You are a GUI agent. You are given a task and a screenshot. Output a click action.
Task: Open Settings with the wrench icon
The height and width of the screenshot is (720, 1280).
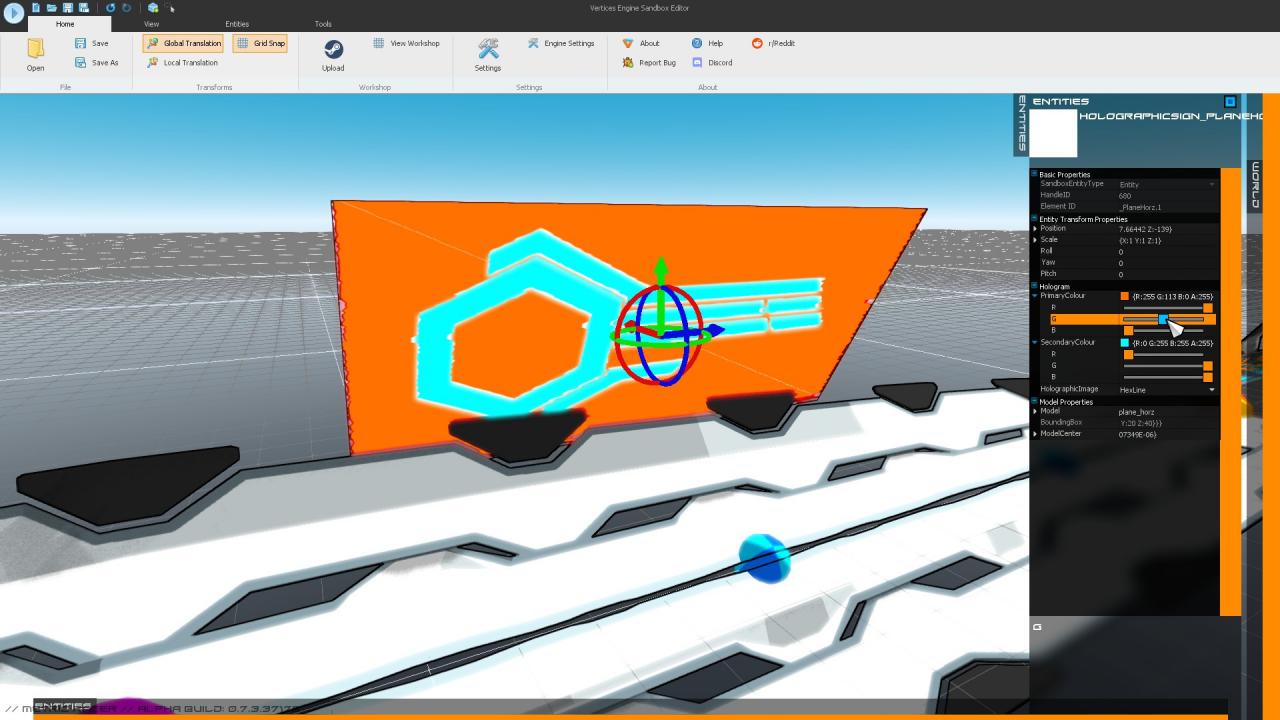point(488,49)
